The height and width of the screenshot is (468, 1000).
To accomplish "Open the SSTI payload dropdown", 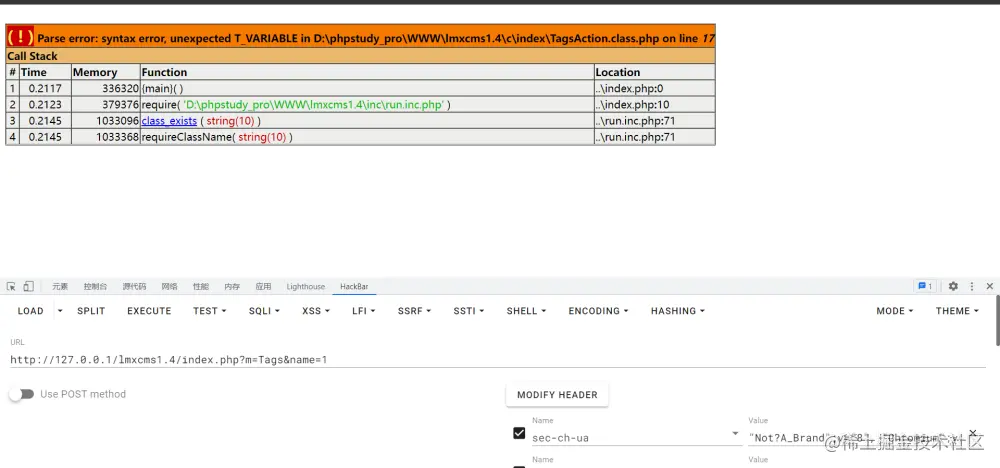I will click(x=469, y=311).
